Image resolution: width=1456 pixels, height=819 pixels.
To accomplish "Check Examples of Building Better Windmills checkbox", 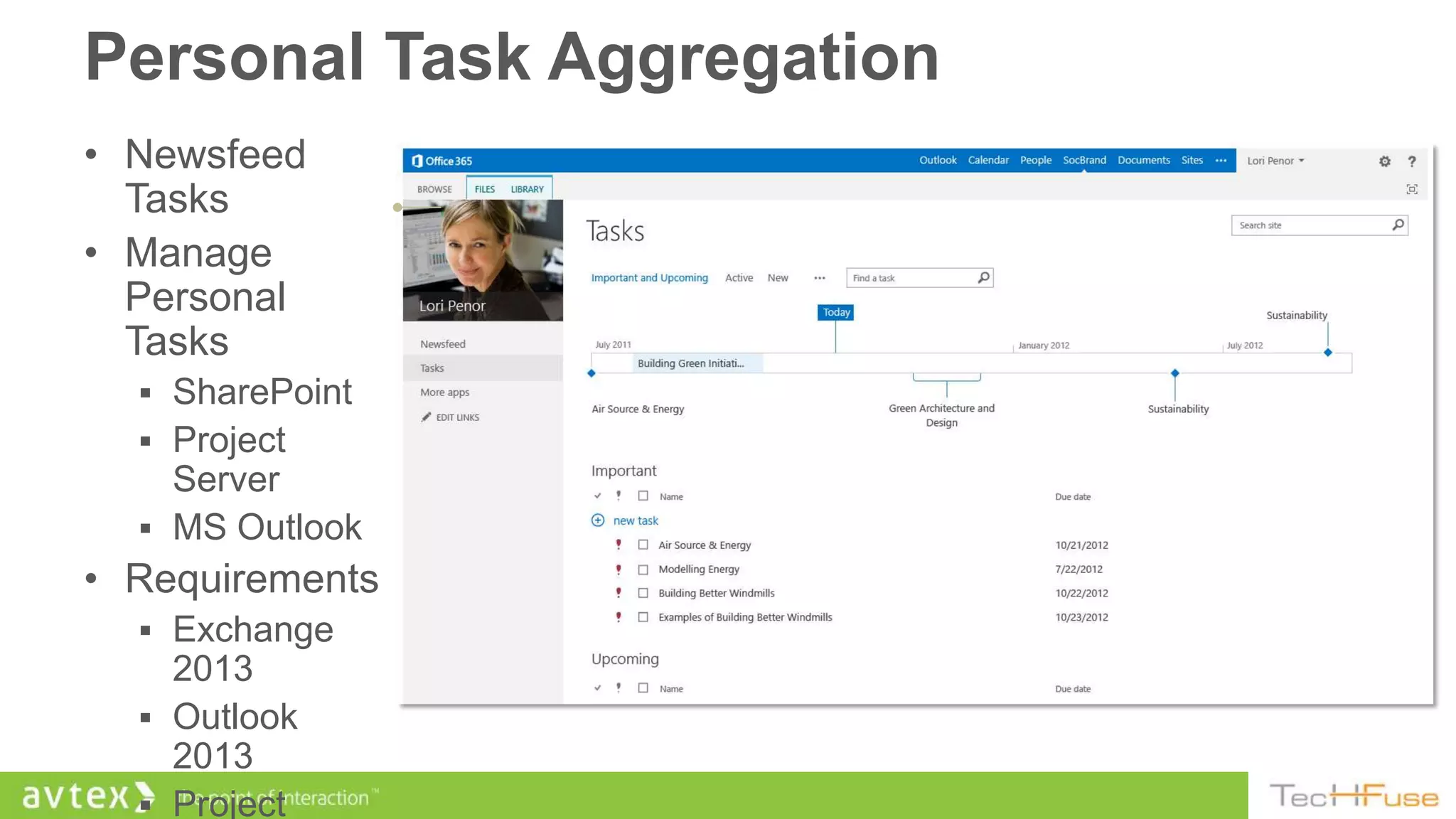I will [x=643, y=617].
